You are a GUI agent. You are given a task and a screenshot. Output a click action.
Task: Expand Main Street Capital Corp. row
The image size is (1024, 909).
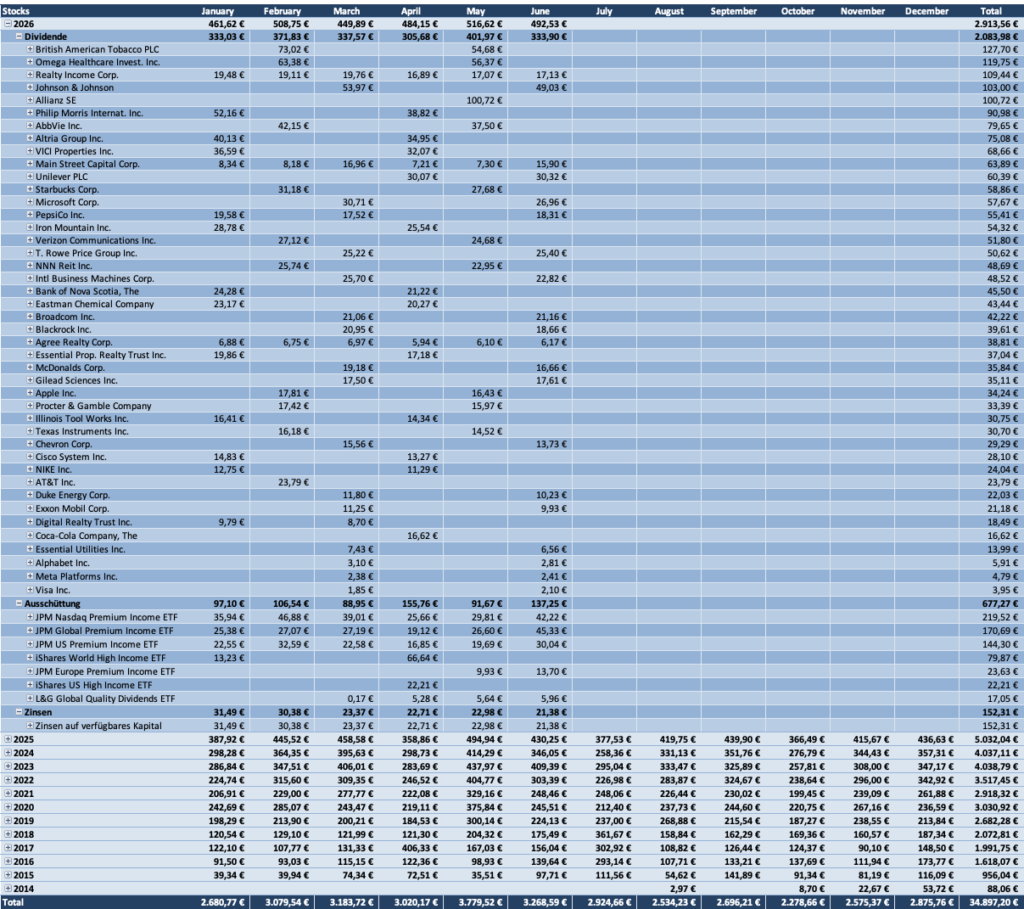point(30,164)
